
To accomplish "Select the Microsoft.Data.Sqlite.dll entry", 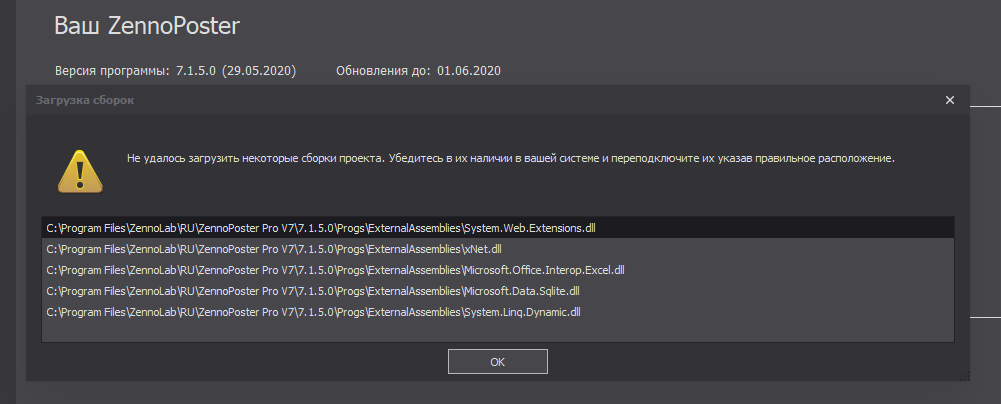I will (x=313, y=291).
